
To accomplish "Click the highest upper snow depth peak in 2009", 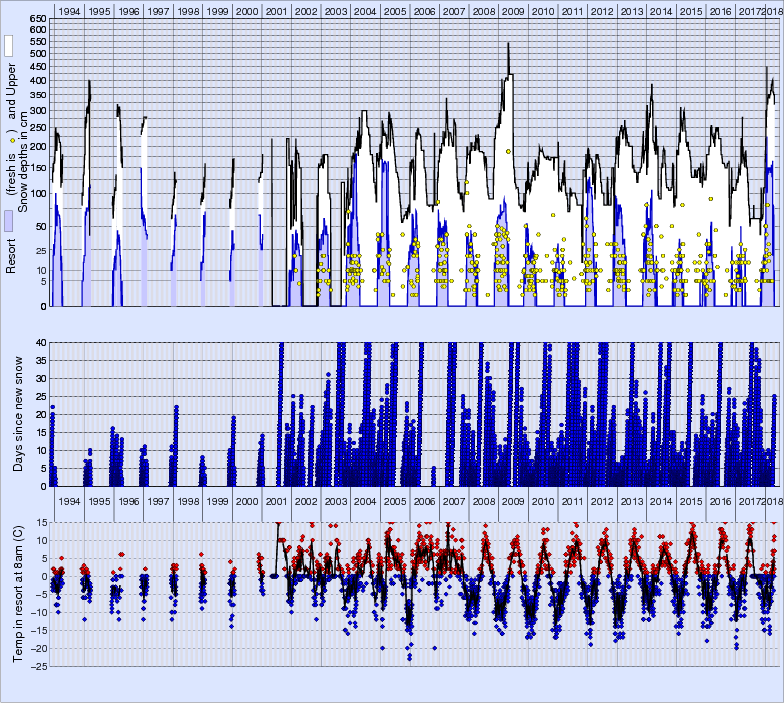I will pyautogui.click(x=508, y=45).
